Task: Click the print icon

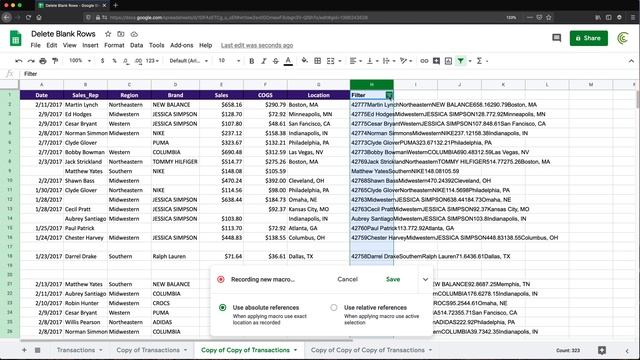Action: [x=43, y=61]
